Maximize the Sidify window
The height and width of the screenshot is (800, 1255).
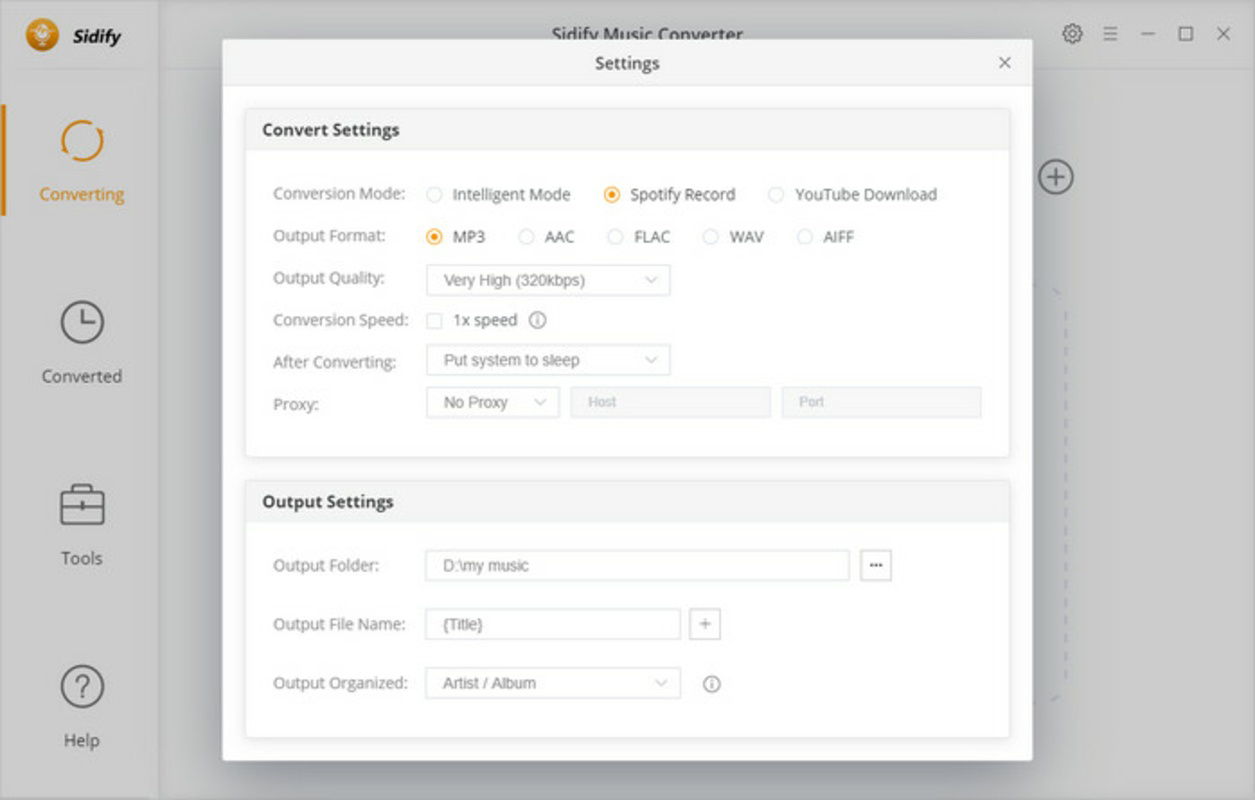point(1186,34)
